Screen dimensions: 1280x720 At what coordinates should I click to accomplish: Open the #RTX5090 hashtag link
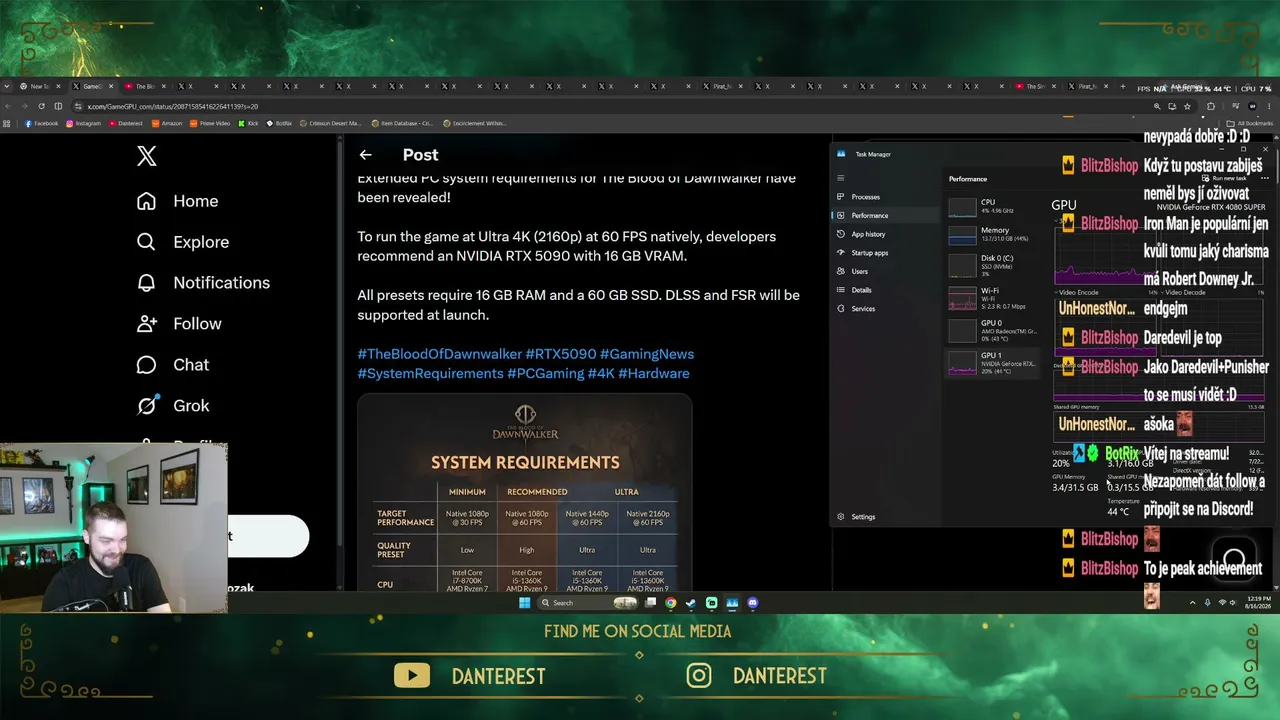561,354
